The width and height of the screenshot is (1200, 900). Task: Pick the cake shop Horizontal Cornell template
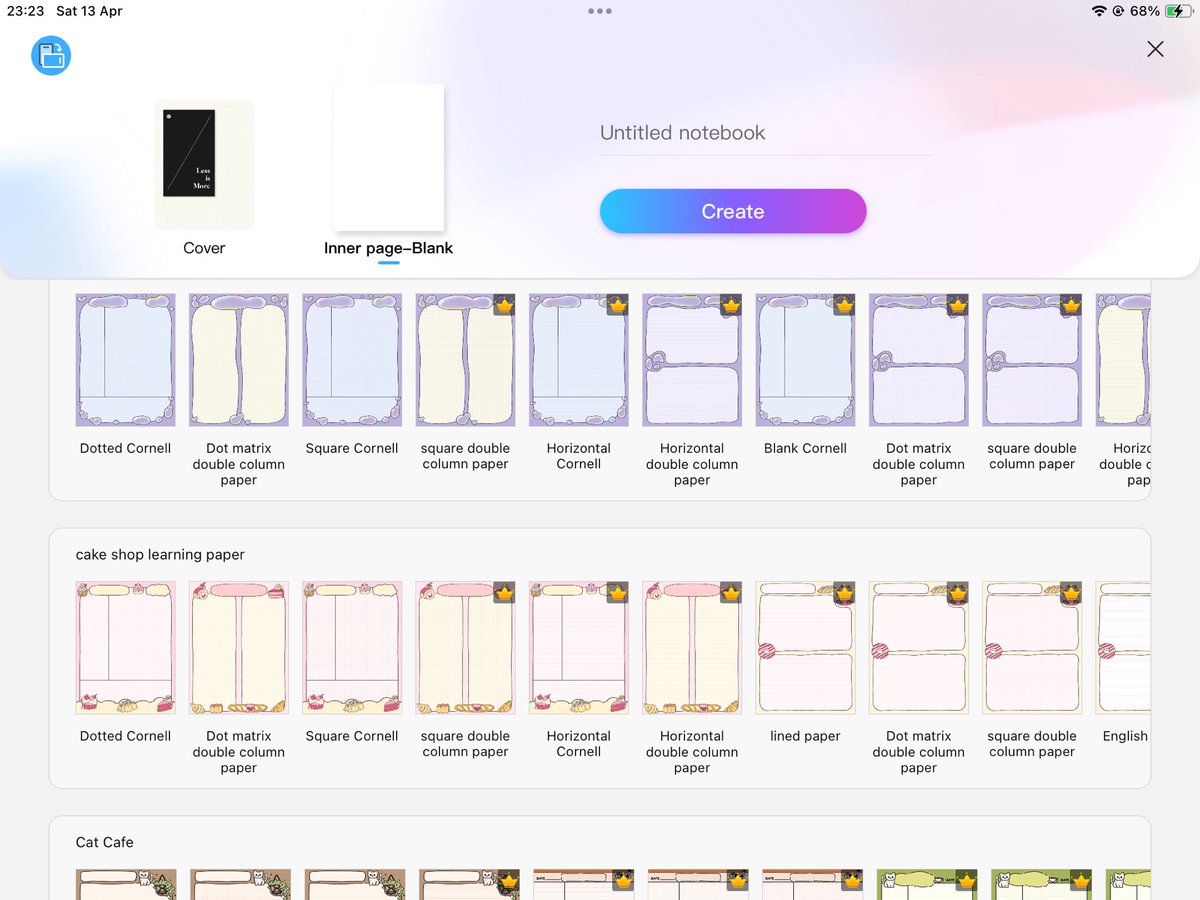pos(579,648)
